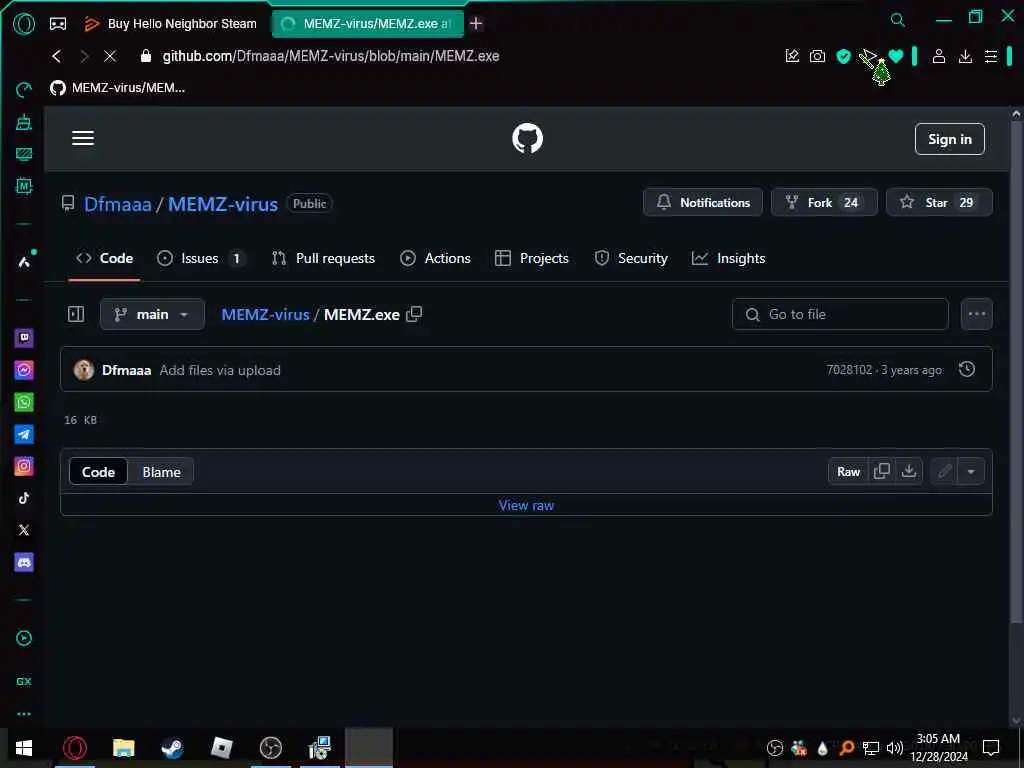The width and height of the screenshot is (1024, 768).
Task: Focus the Go to file search field
Action: point(840,314)
